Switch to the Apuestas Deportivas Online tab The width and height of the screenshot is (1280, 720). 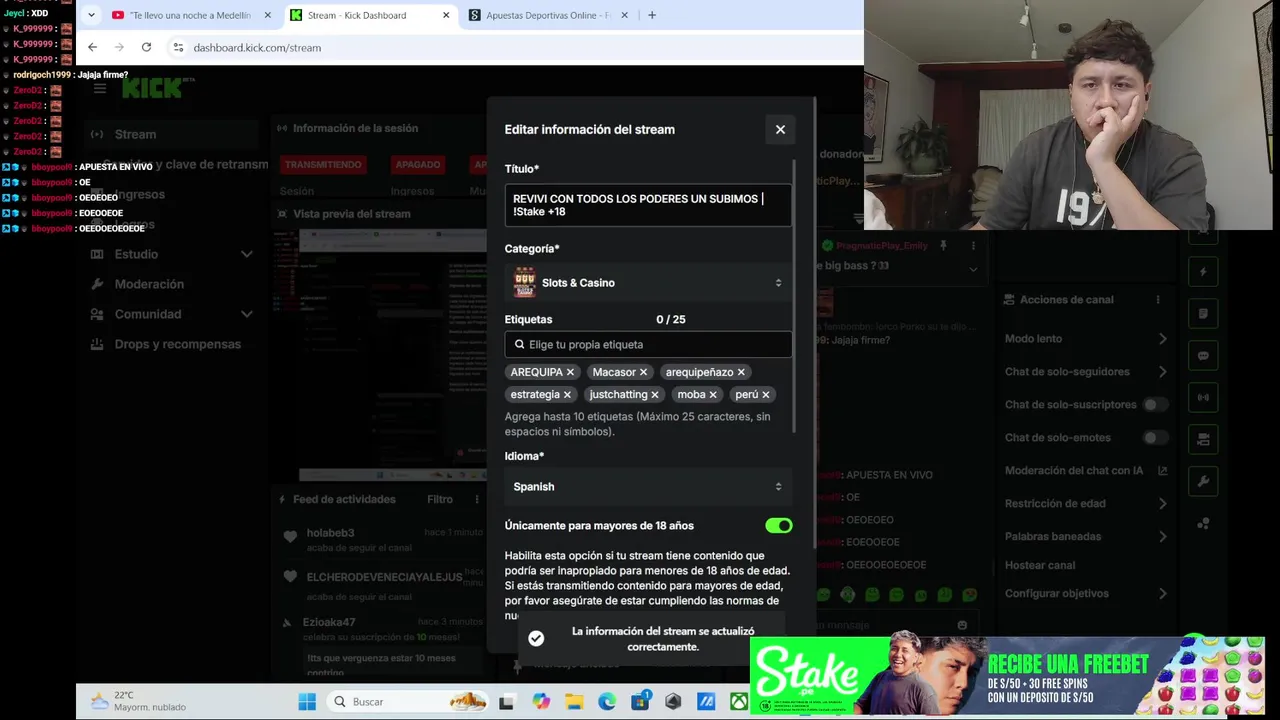click(x=548, y=15)
